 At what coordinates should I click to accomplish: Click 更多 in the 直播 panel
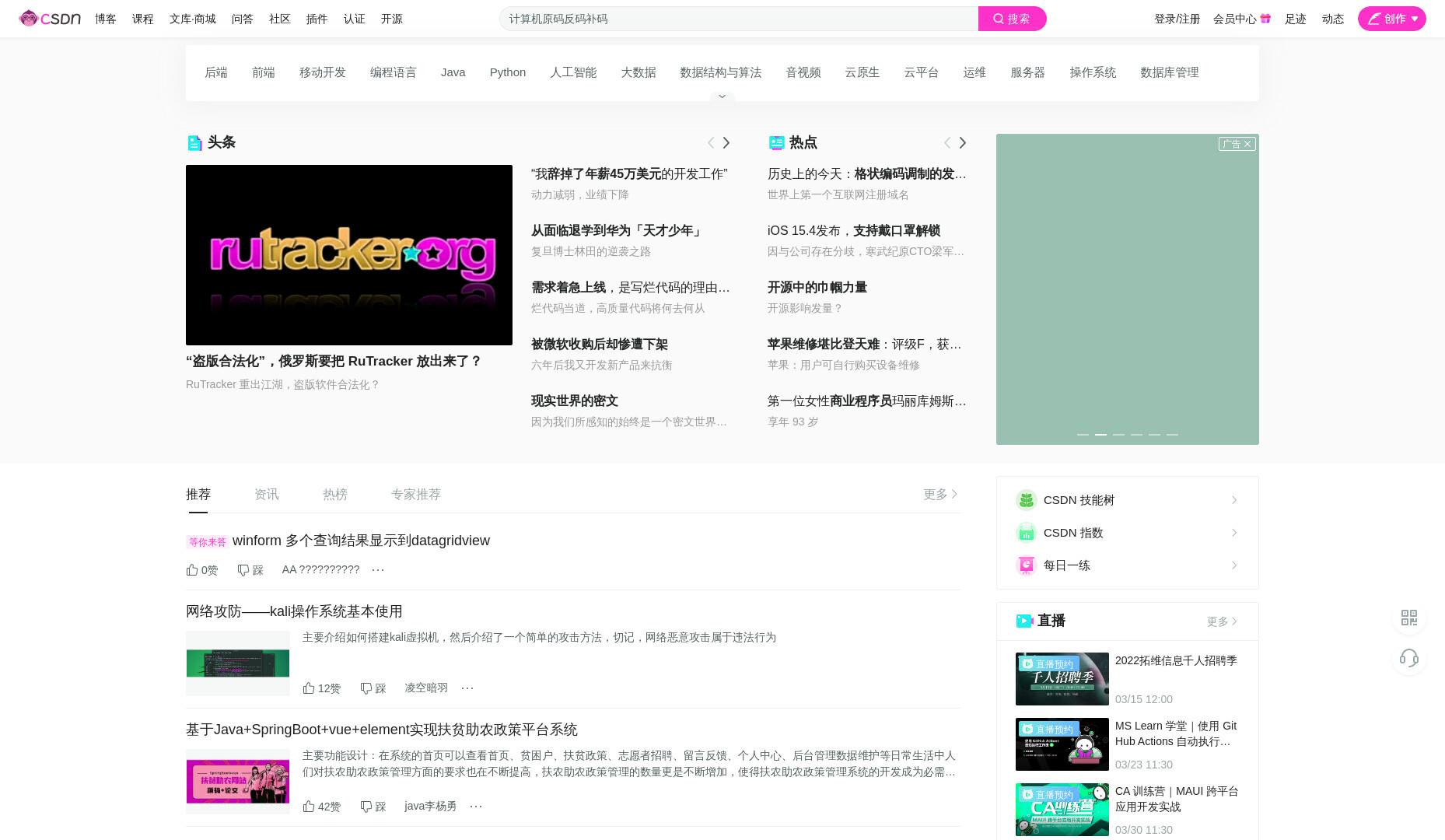1222,621
